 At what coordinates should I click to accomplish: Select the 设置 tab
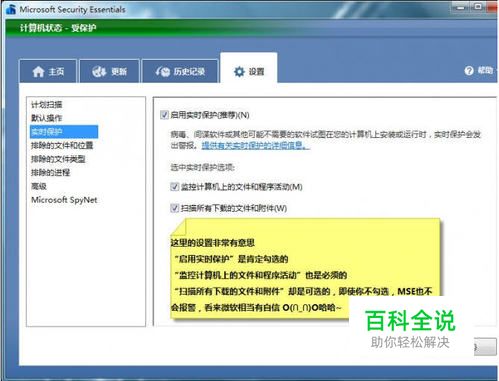249,69
